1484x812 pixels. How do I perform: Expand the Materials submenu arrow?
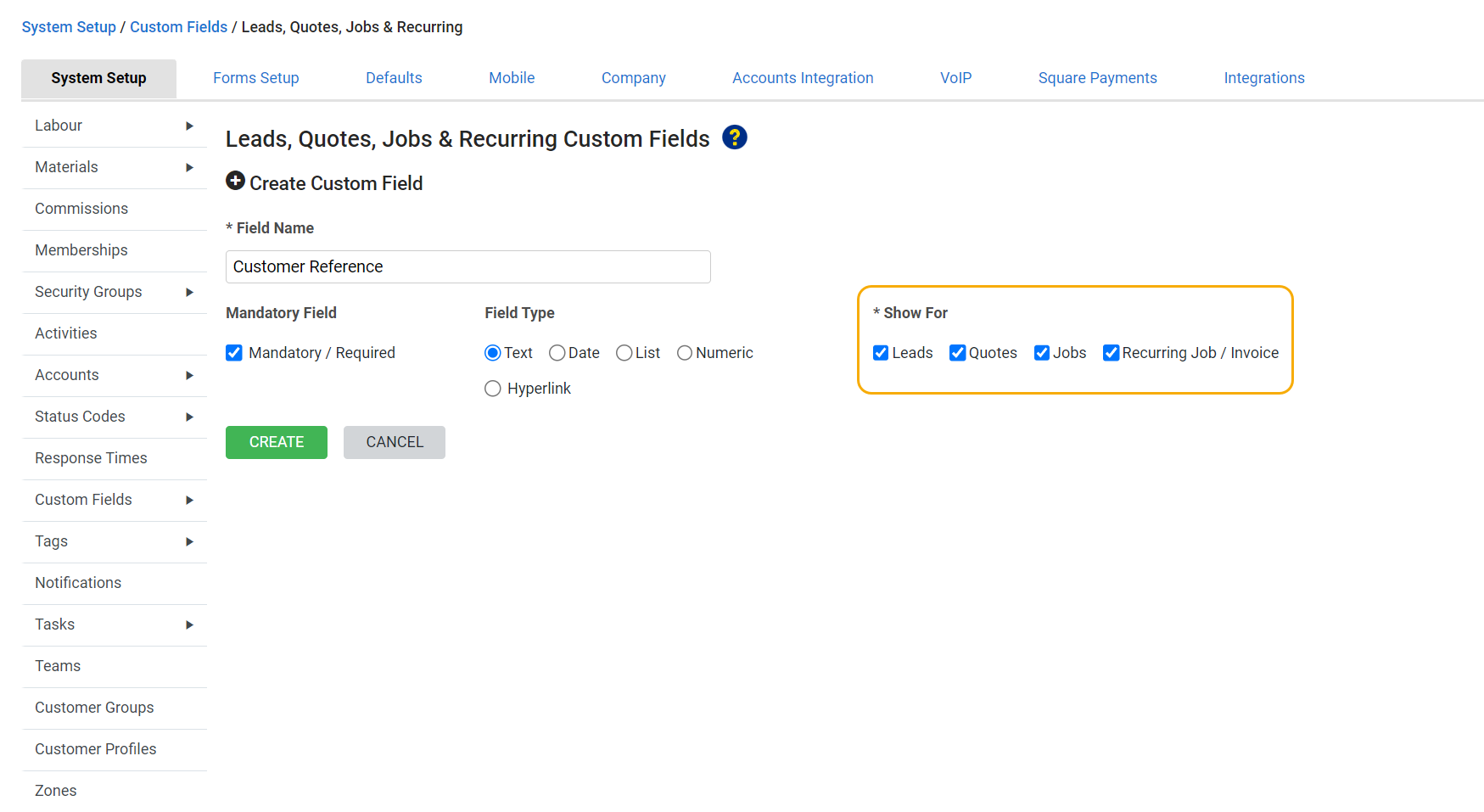click(189, 167)
